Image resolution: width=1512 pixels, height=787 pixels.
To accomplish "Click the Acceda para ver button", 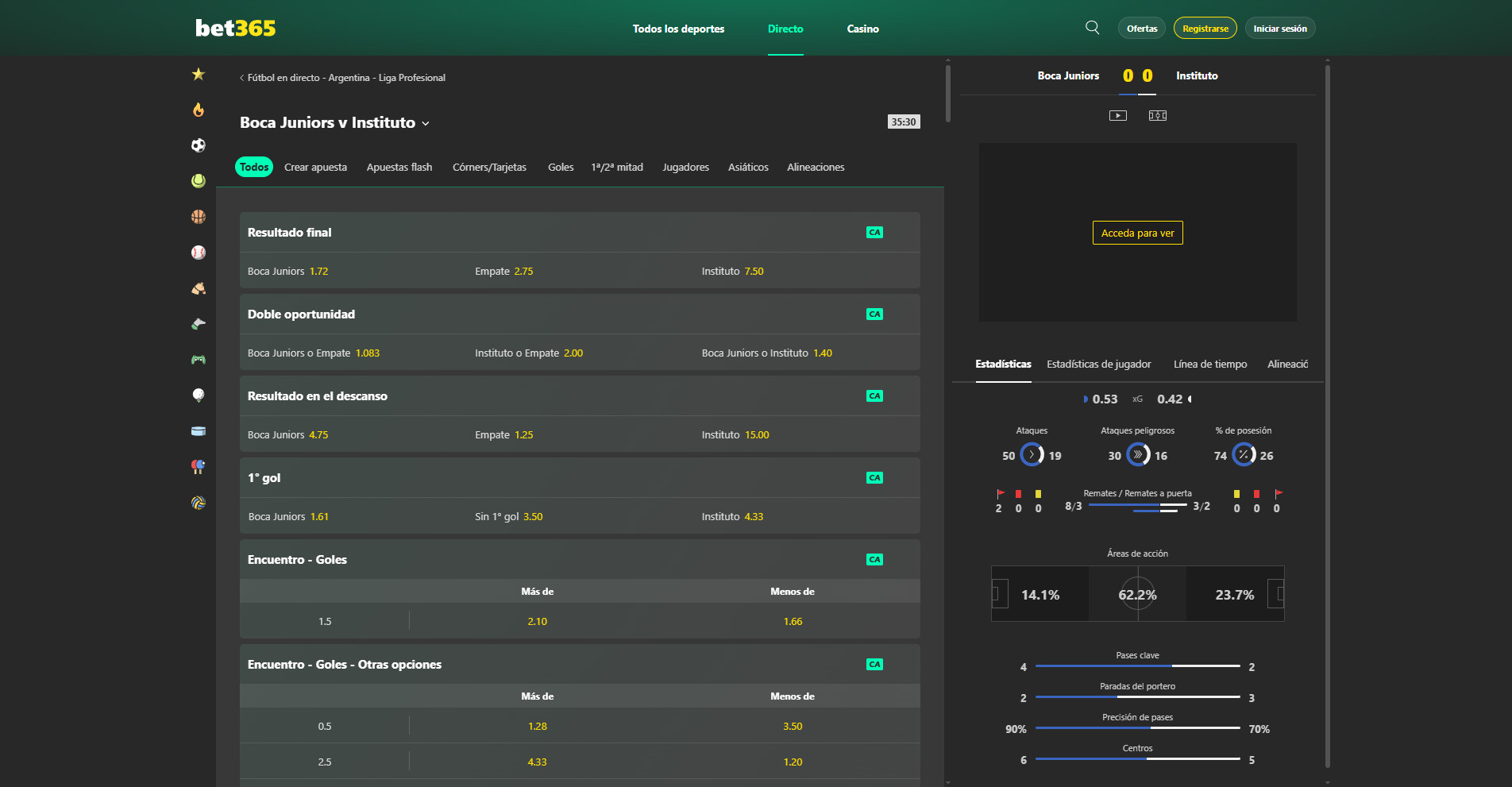I will point(1138,233).
